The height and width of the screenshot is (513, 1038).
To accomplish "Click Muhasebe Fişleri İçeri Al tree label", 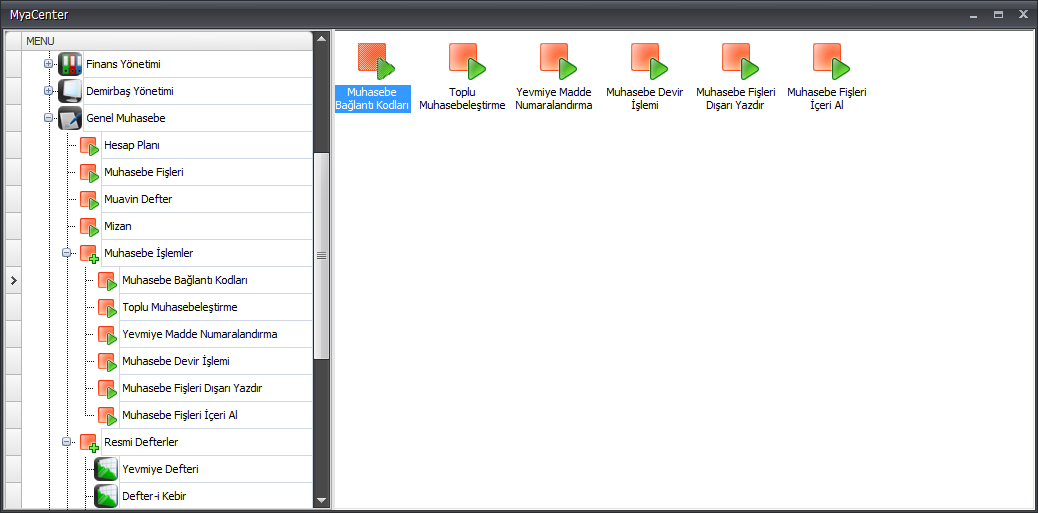I will point(179,415).
